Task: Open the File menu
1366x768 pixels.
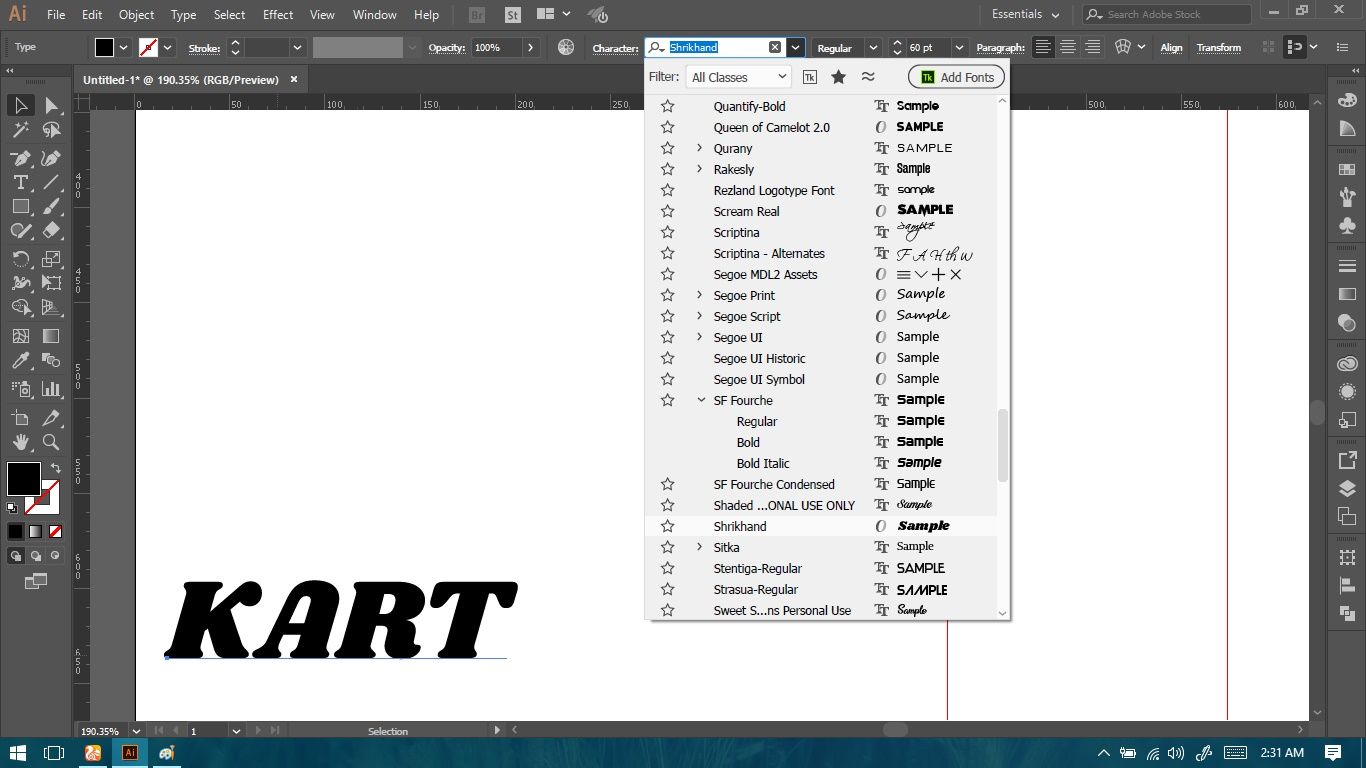Action: click(56, 15)
